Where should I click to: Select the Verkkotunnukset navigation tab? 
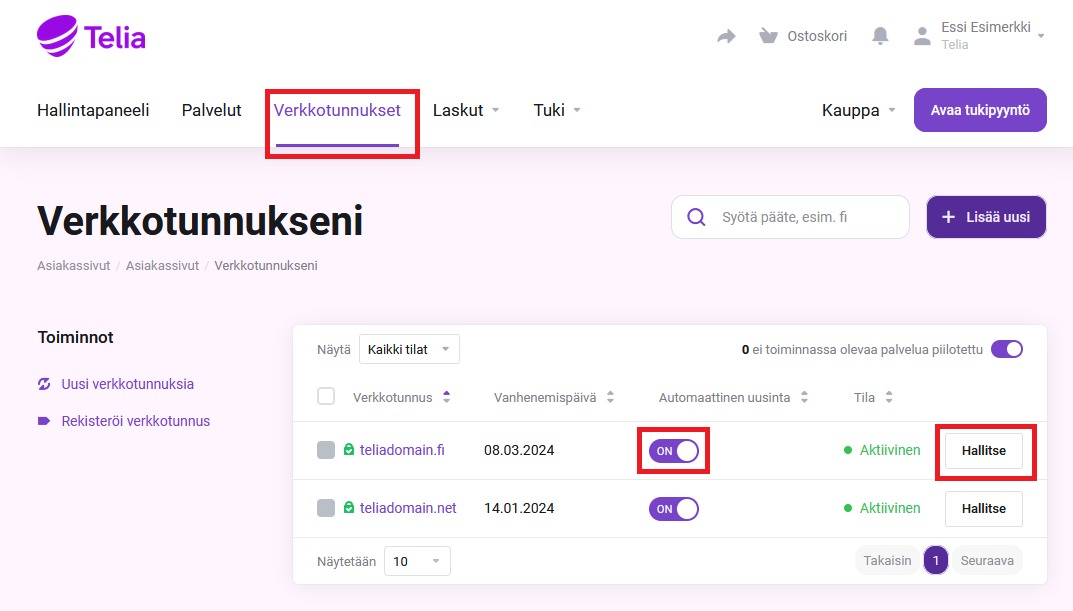tap(337, 110)
